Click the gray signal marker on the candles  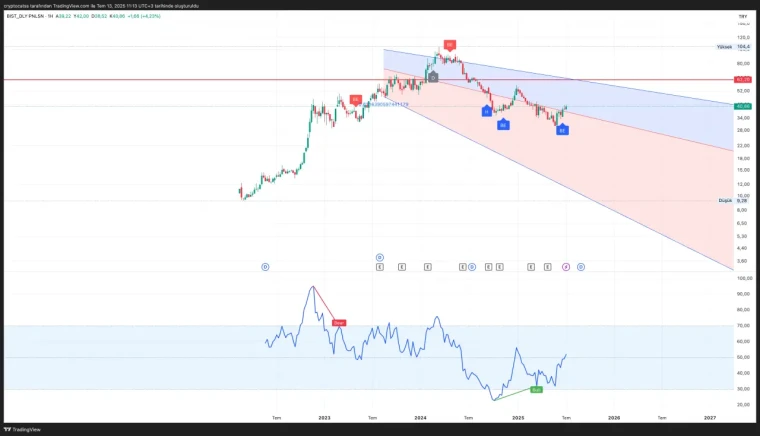click(433, 77)
